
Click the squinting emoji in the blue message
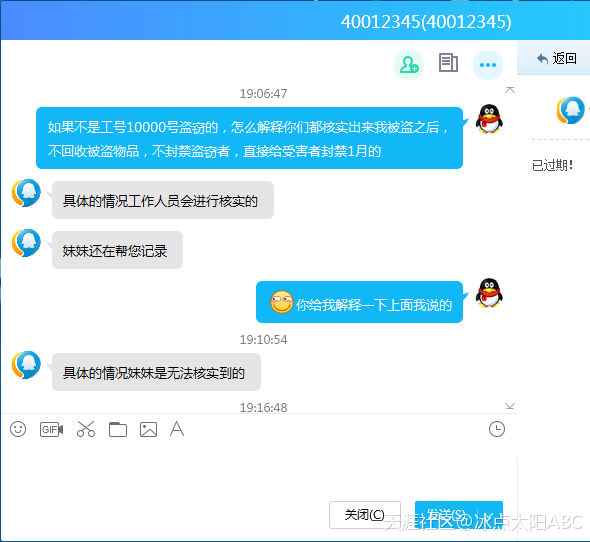pyautogui.click(x=281, y=302)
